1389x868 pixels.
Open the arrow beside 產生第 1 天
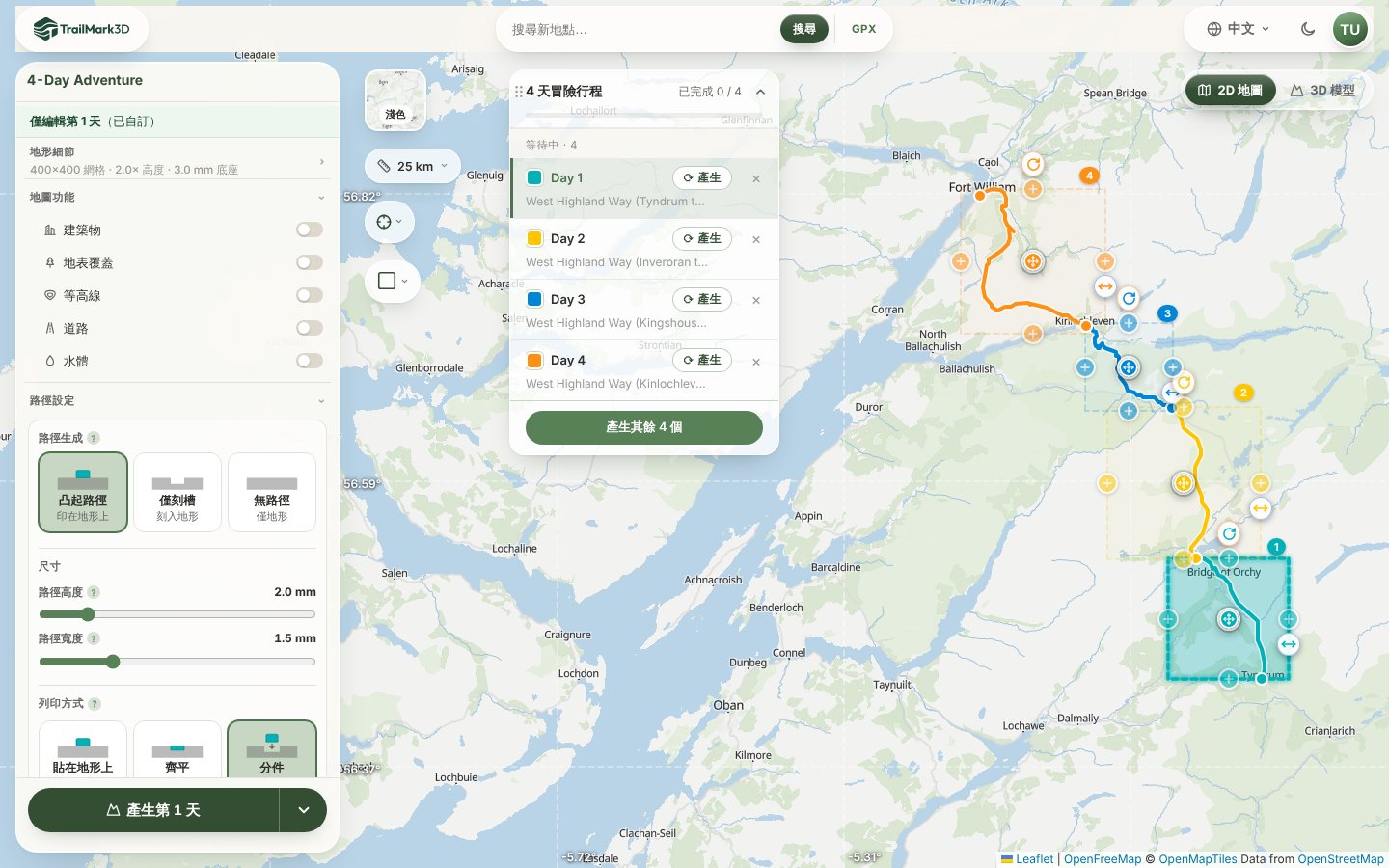tap(304, 810)
